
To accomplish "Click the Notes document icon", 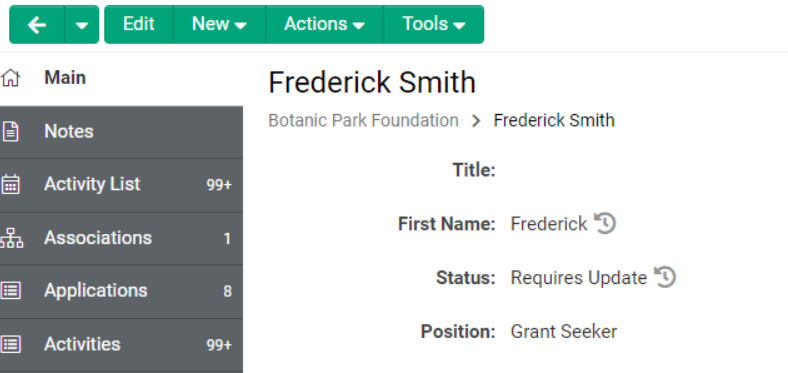I will [11, 132].
